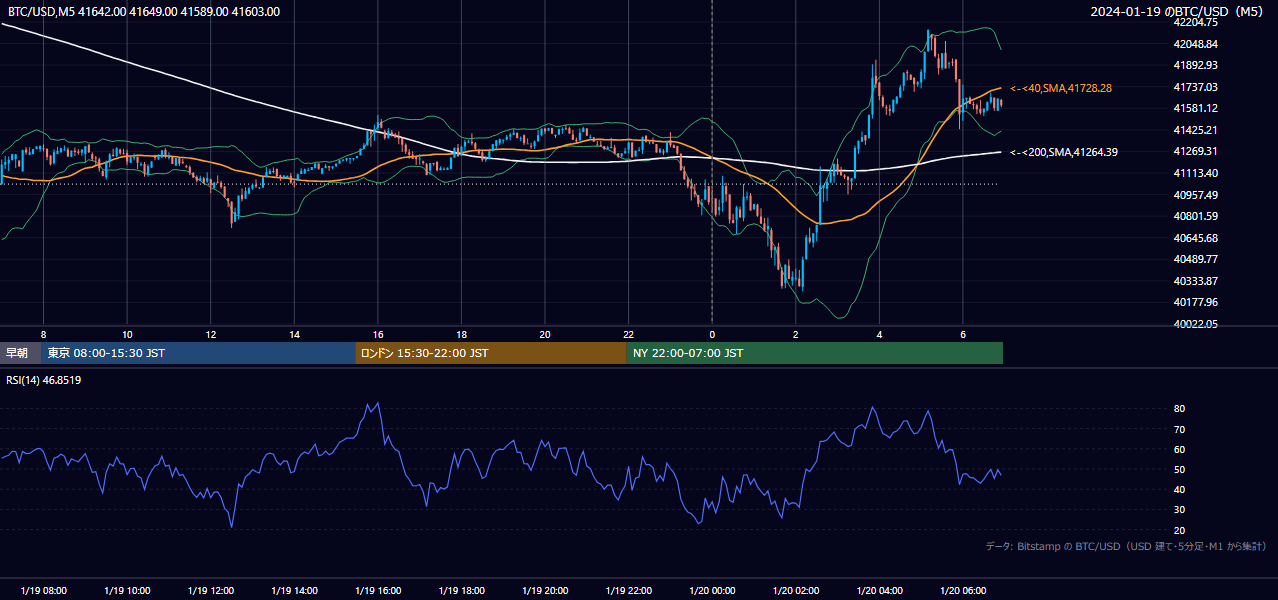Click bottom time label 1/20 00:00
Viewport: 1278px width, 600px height.
pos(712,591)
